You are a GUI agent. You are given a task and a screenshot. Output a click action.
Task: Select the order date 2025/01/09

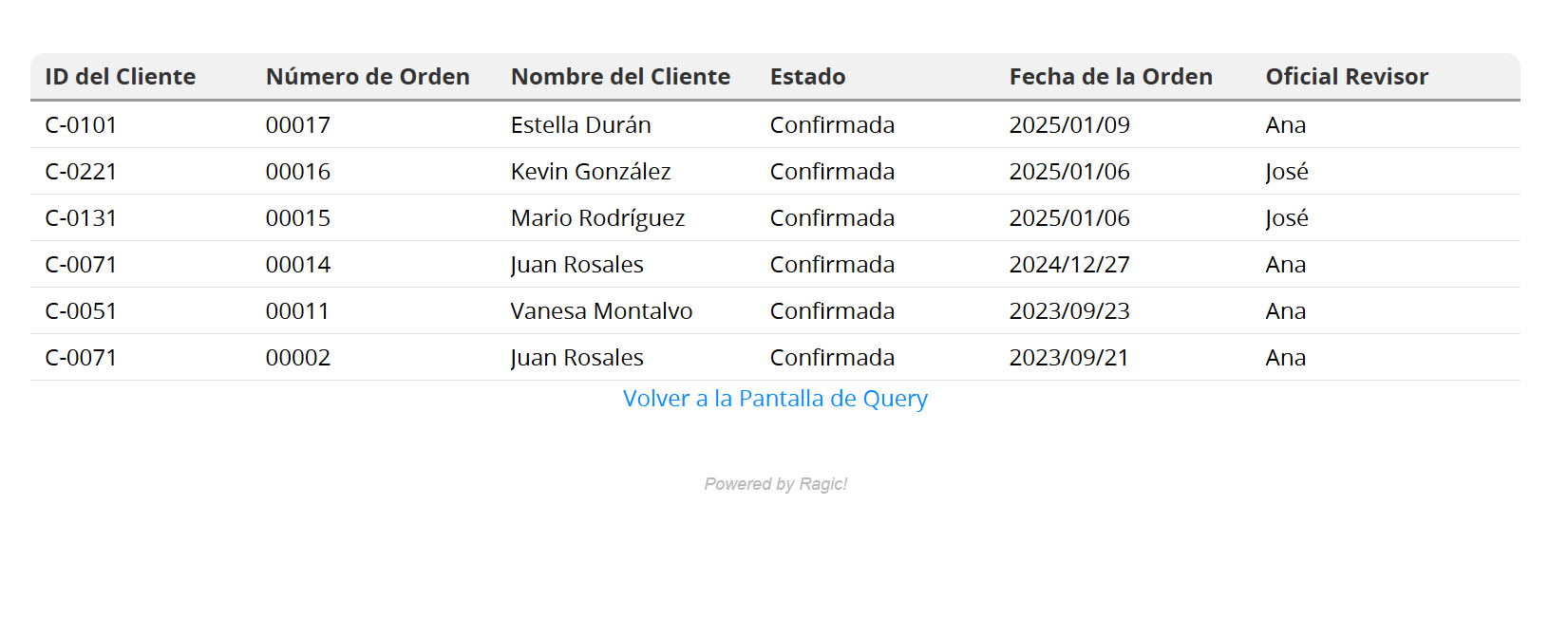coord(1069,125)
